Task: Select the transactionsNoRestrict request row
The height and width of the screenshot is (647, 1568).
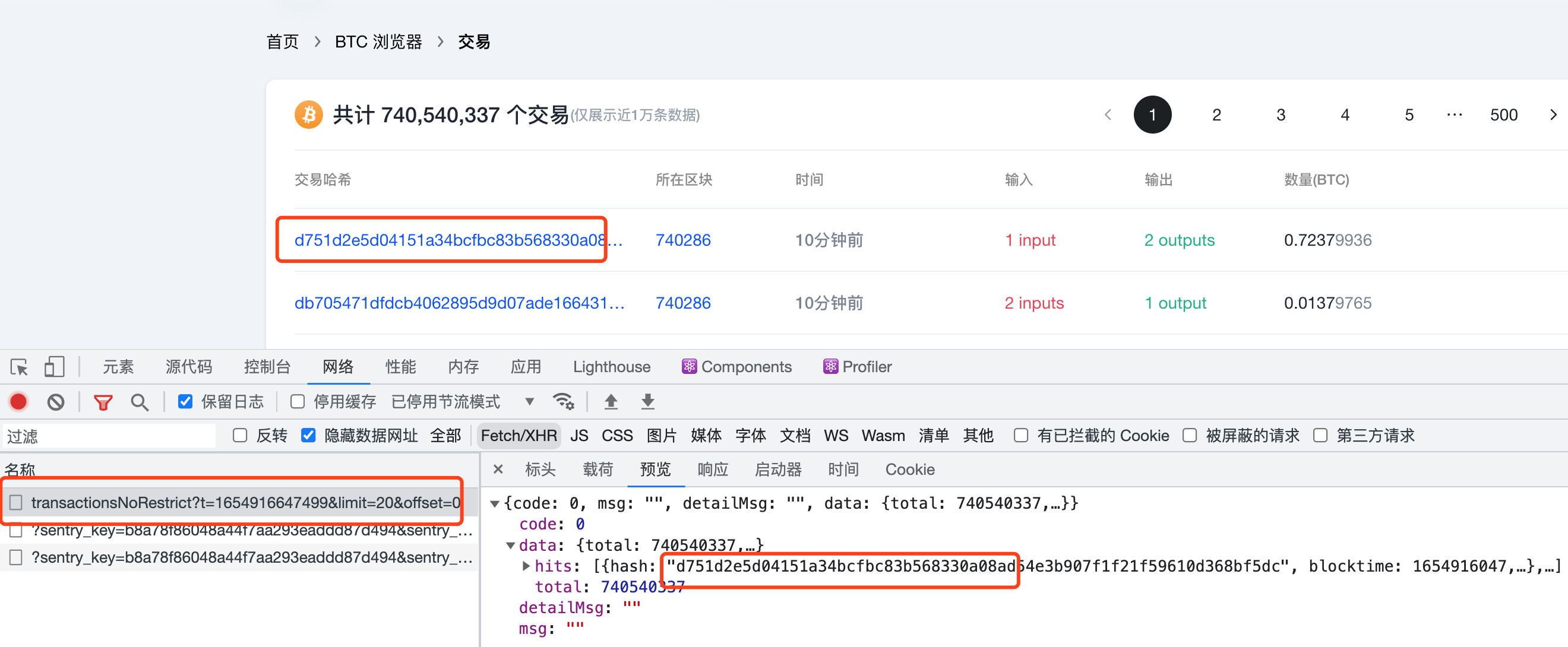Action: pos(239,502)
